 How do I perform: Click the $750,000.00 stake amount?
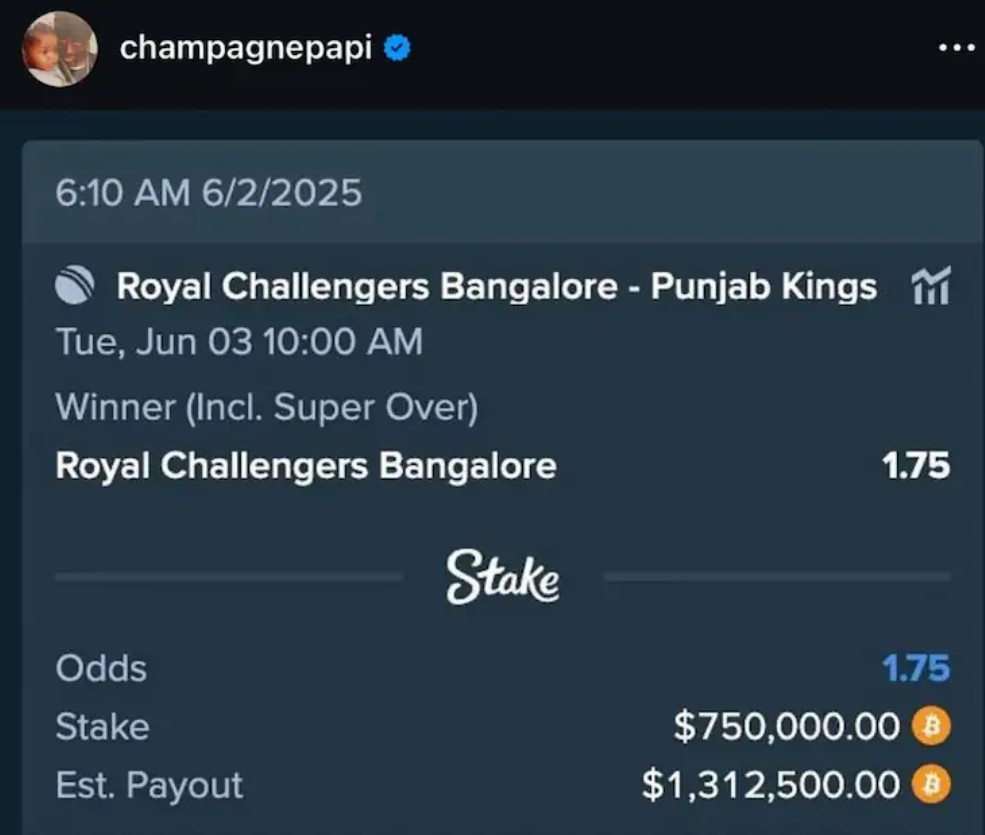[787, 727]
